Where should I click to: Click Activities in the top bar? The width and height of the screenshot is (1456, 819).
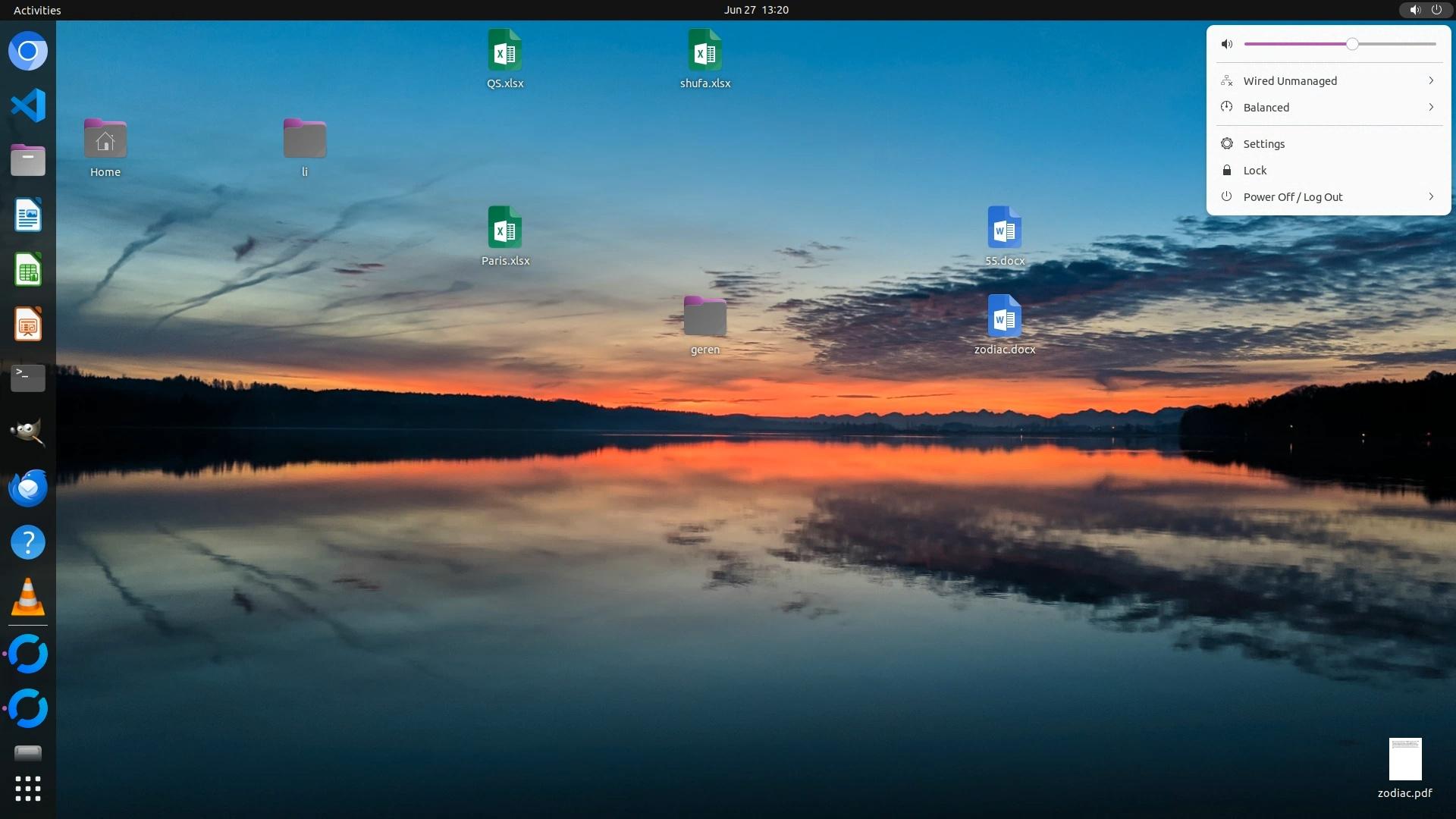pyautogui.click(x=37, y=10)
